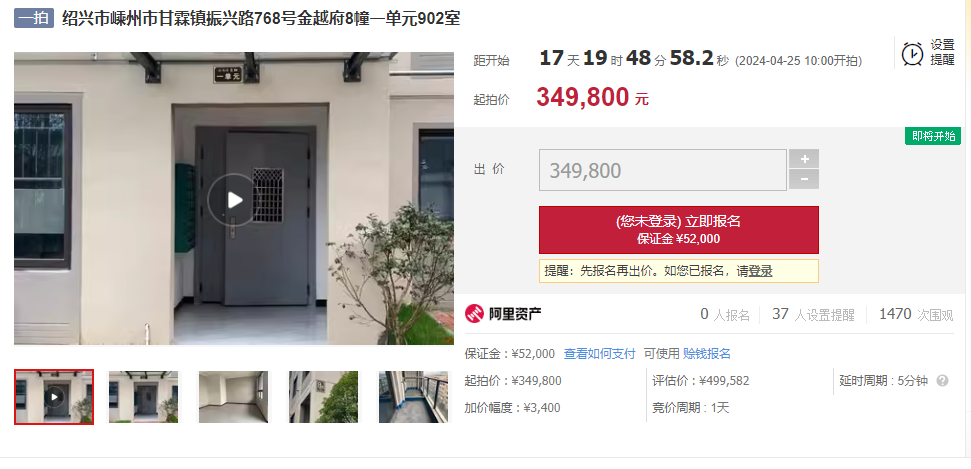The height and width of the screenshot is (469, 971).
Task: Play the property video in main image
Action: tap(233, 199)
